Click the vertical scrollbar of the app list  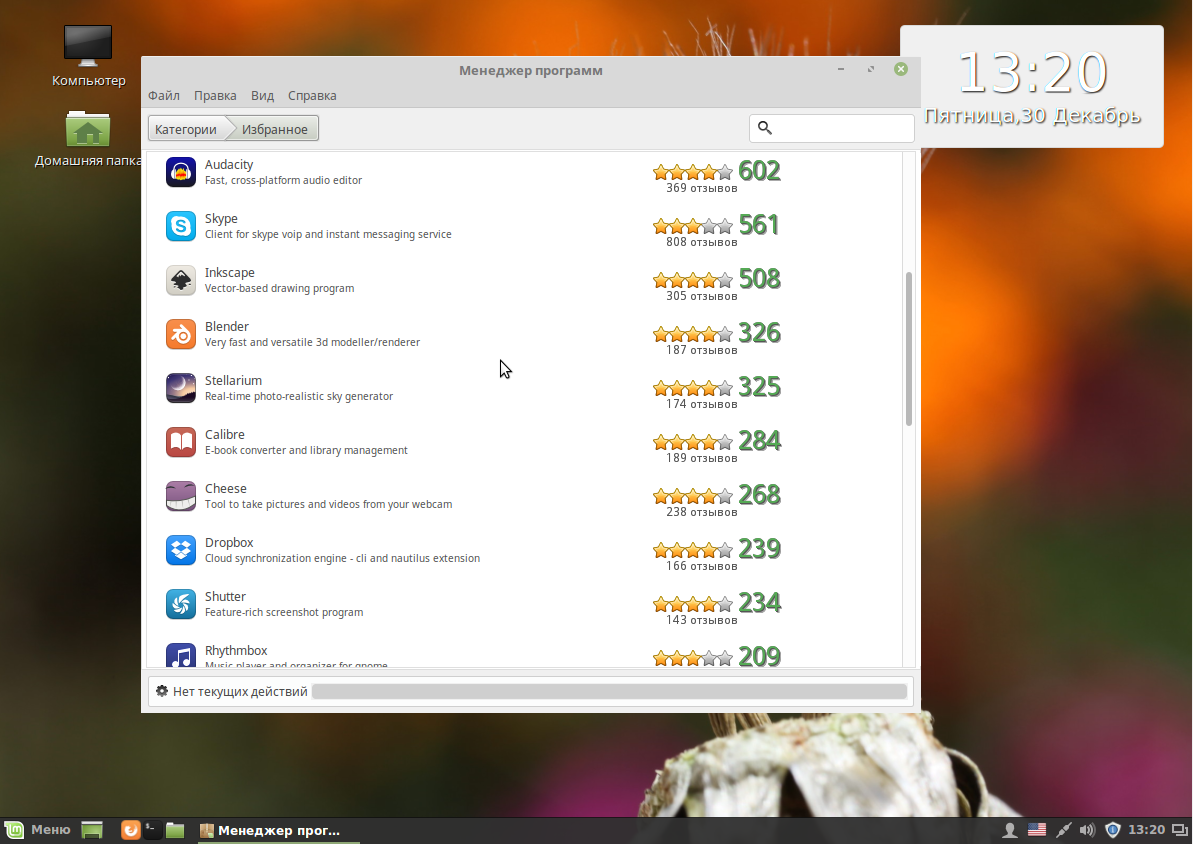pos(909,340)
